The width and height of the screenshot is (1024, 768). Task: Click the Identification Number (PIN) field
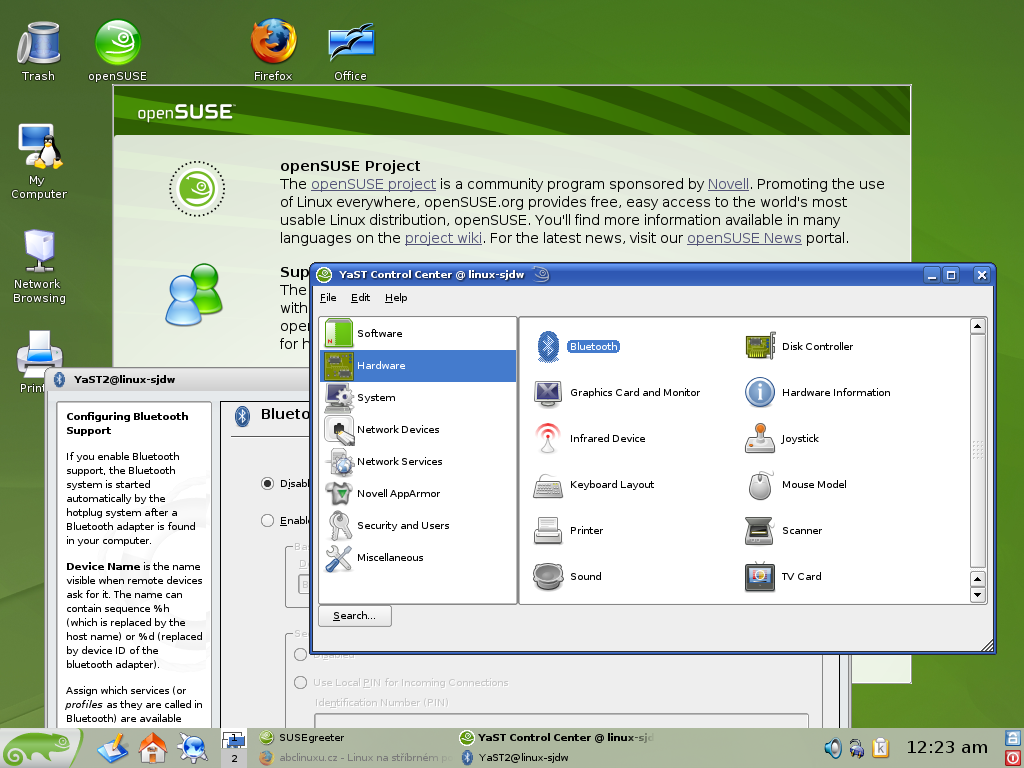tap(562, 721)
